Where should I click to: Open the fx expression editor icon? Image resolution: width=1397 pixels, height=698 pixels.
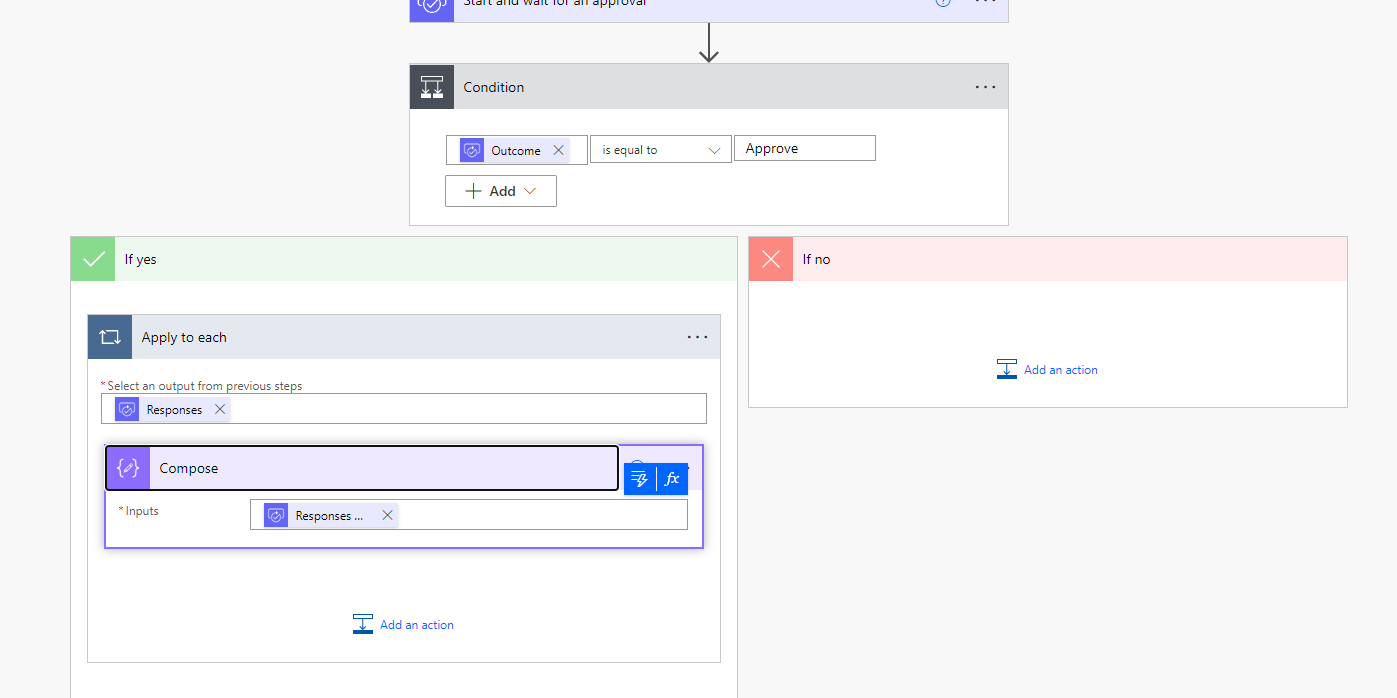click(x=672, y=478)
